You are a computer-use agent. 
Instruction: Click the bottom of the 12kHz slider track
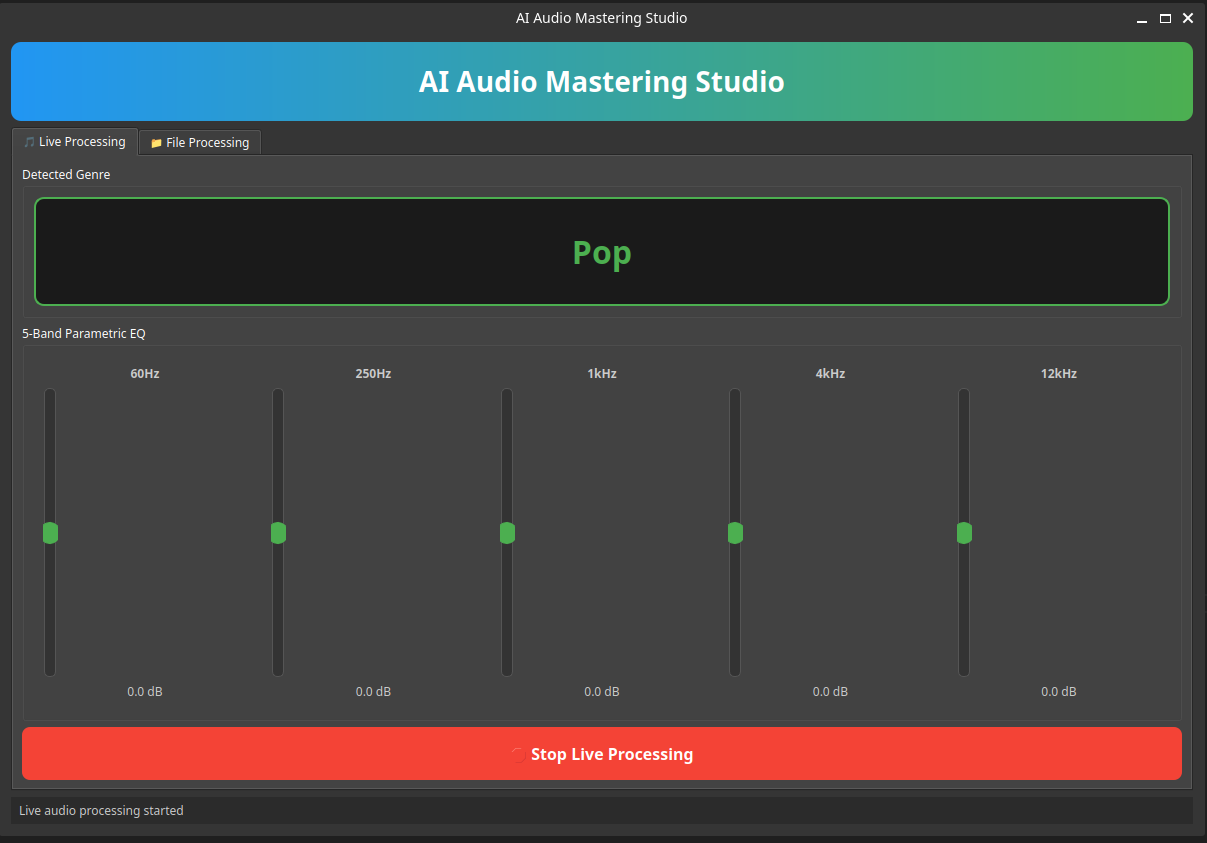pos(964,671)
